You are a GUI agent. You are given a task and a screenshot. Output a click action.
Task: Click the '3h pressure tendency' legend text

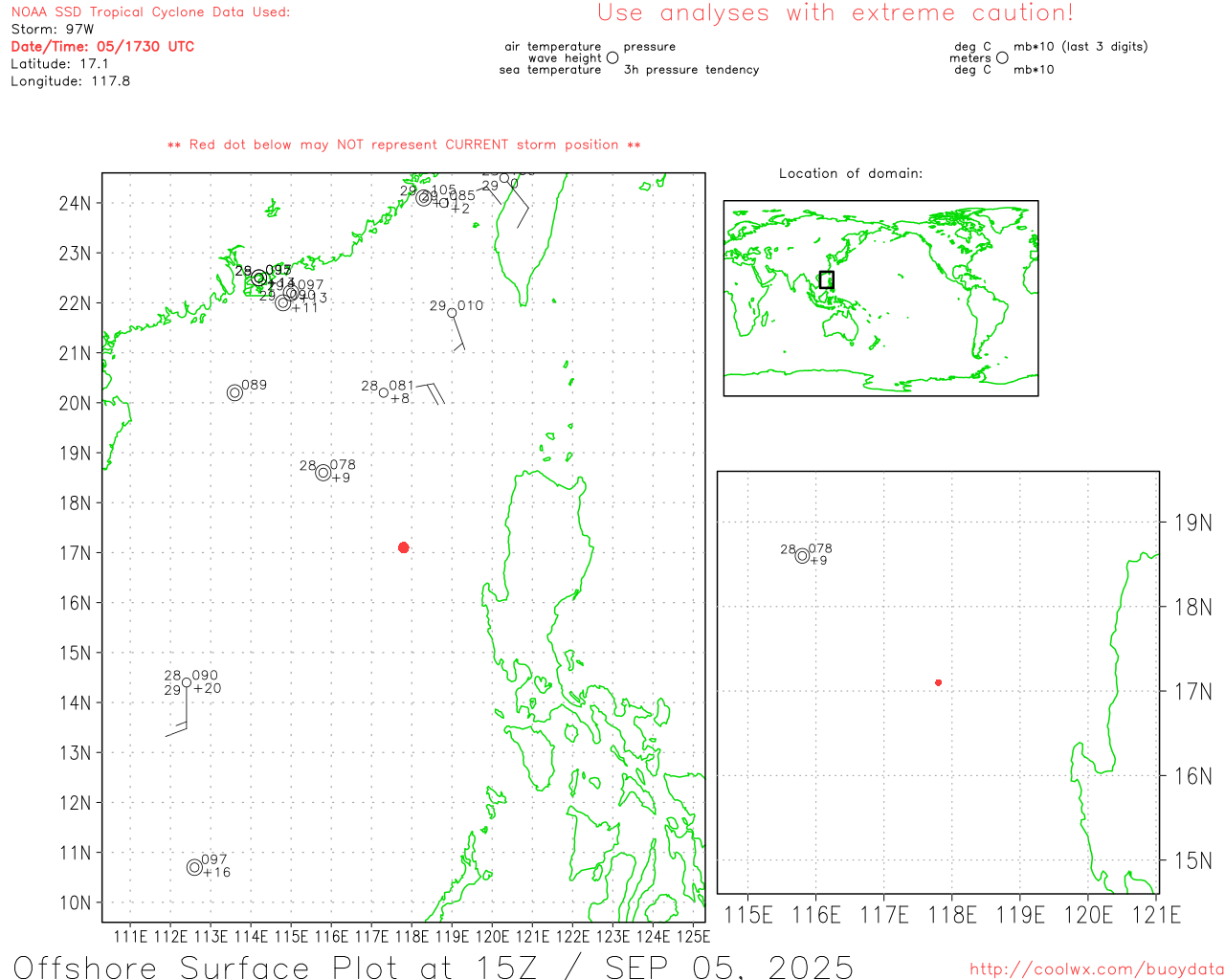[691, 70]
